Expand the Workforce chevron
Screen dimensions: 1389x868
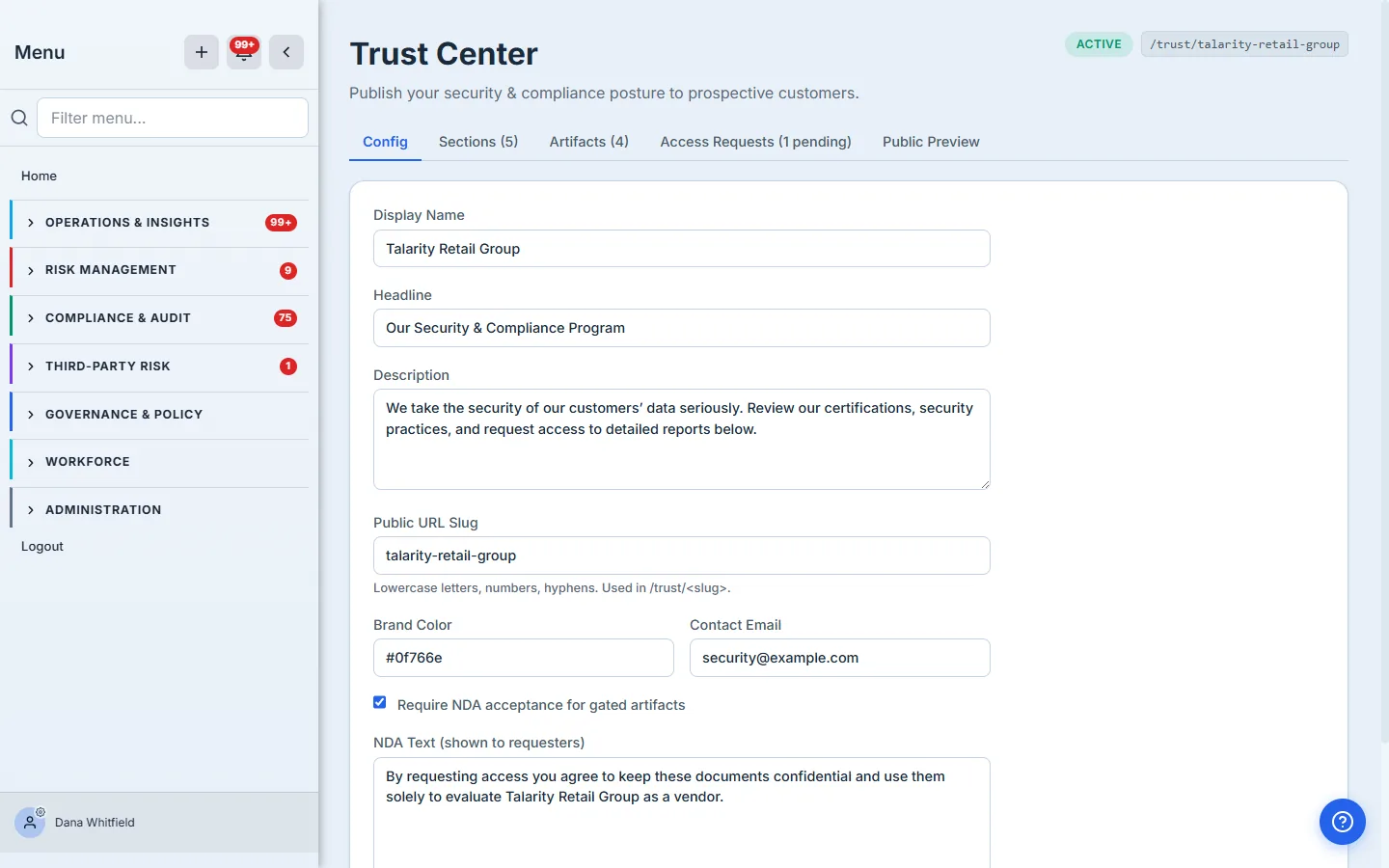[31, 463]
